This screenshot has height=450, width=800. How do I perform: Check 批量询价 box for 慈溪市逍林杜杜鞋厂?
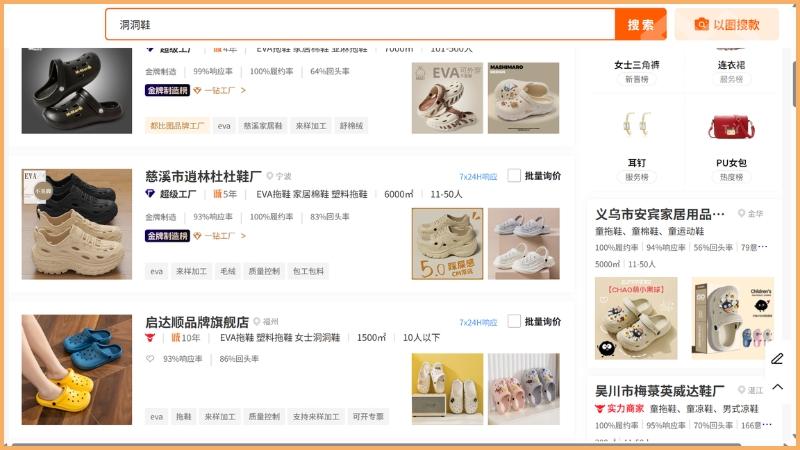[x=514, y=176]
